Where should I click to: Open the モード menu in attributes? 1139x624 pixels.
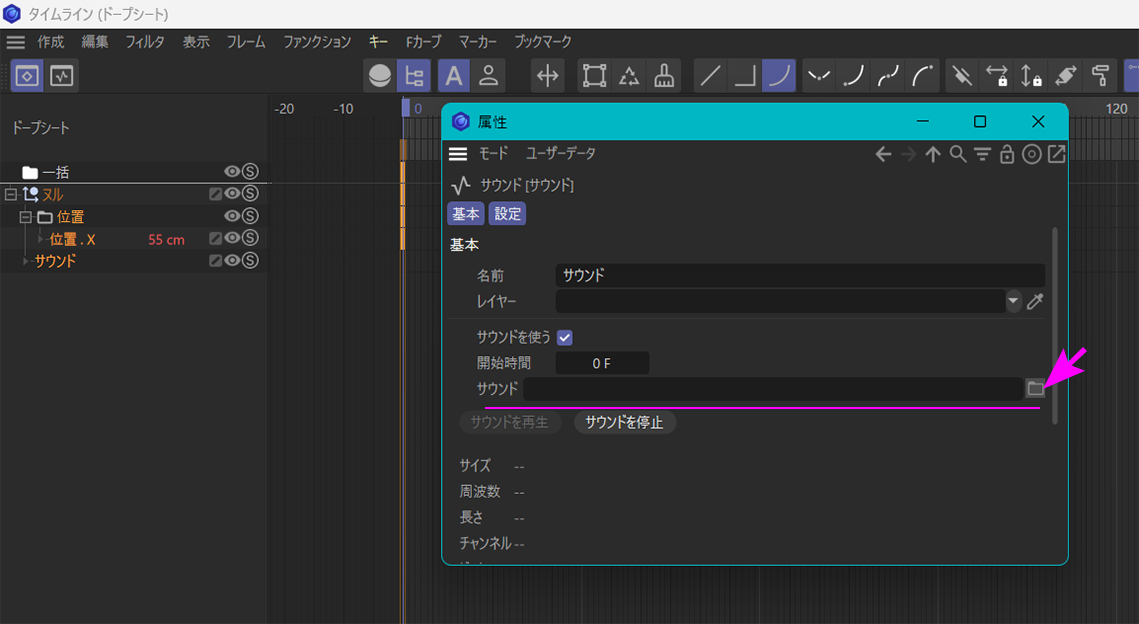point(493,154)
